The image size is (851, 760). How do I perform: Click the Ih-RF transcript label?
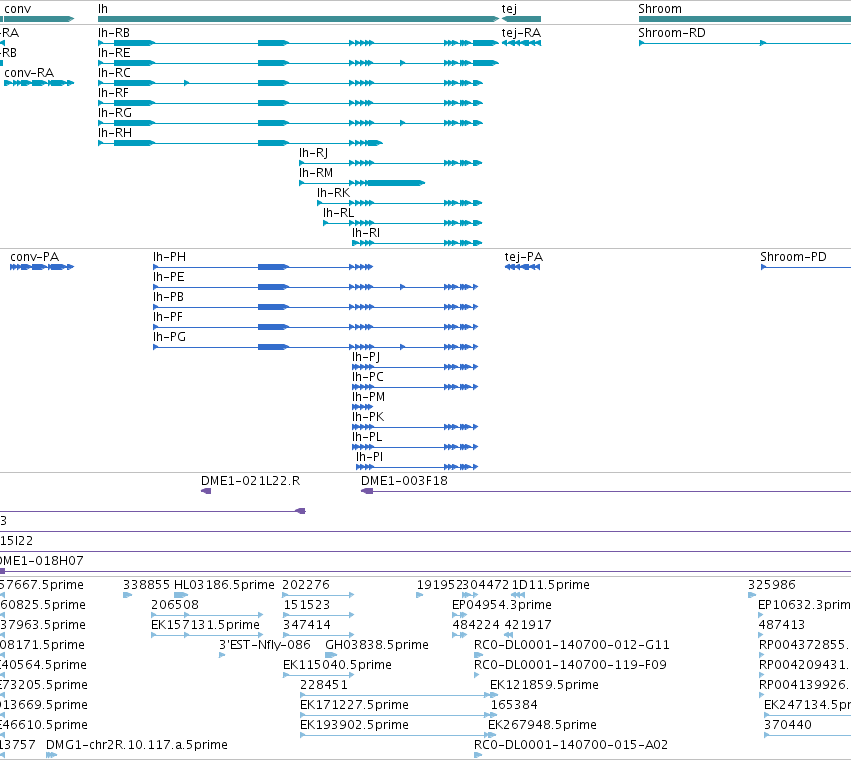(x=113, y=93)
